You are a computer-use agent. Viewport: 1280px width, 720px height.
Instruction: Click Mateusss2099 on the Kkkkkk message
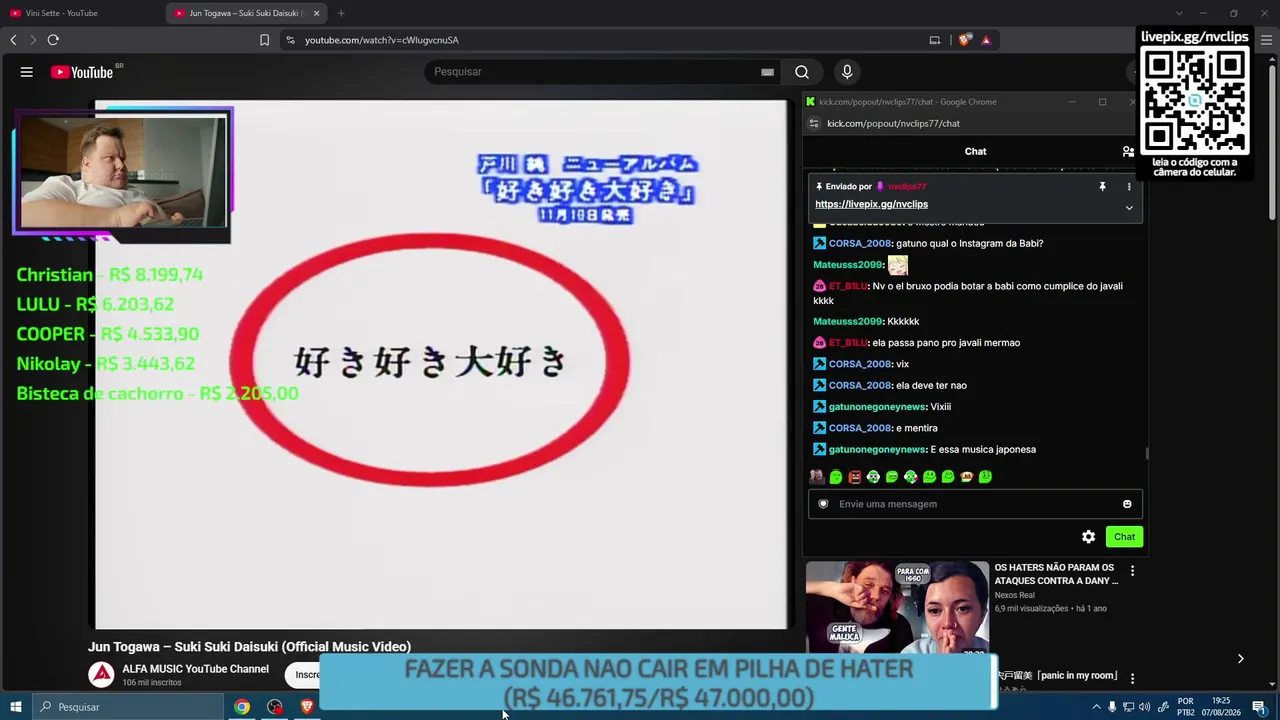point(848,321)
